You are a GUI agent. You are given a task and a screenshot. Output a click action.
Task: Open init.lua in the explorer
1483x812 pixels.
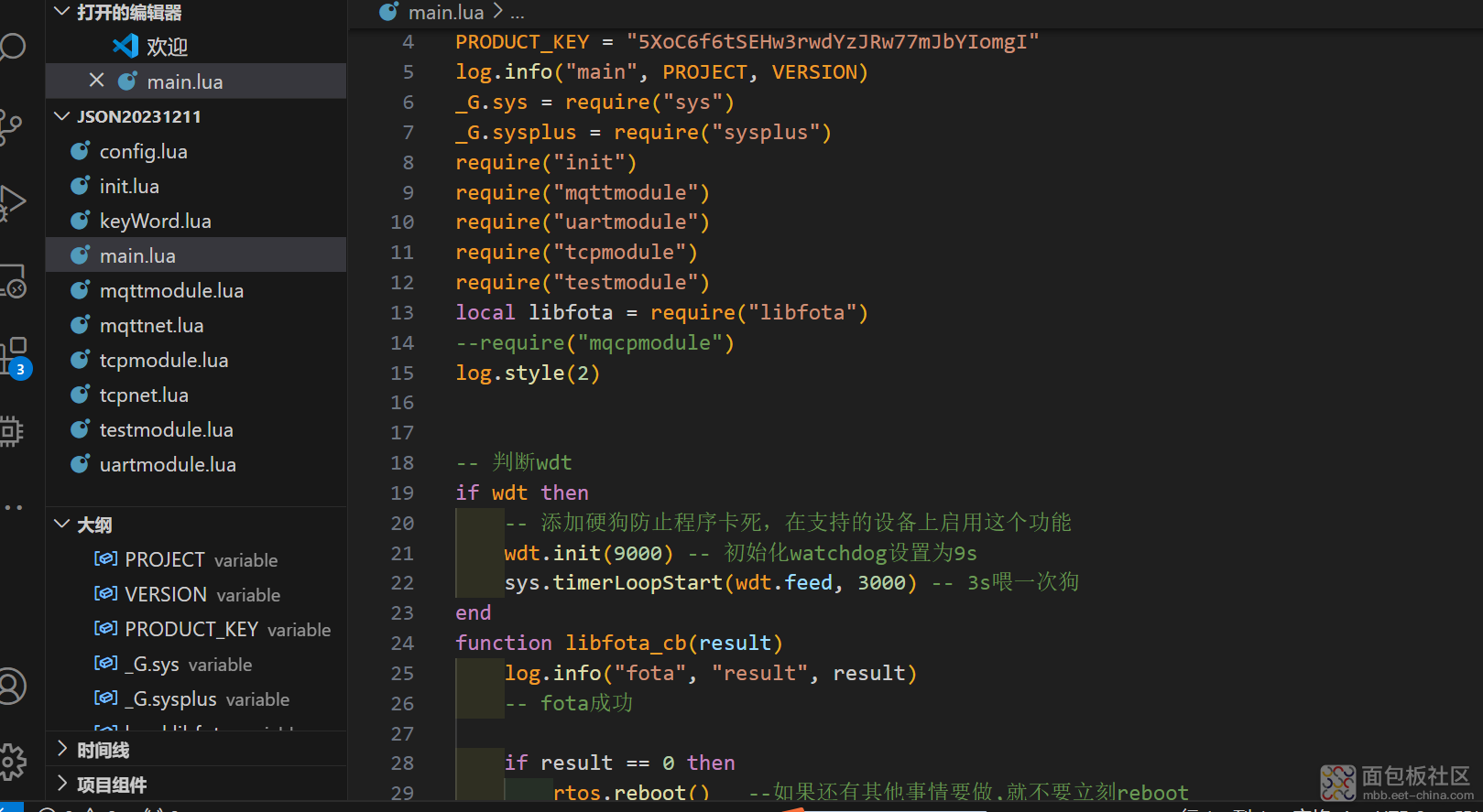[196, 186]
